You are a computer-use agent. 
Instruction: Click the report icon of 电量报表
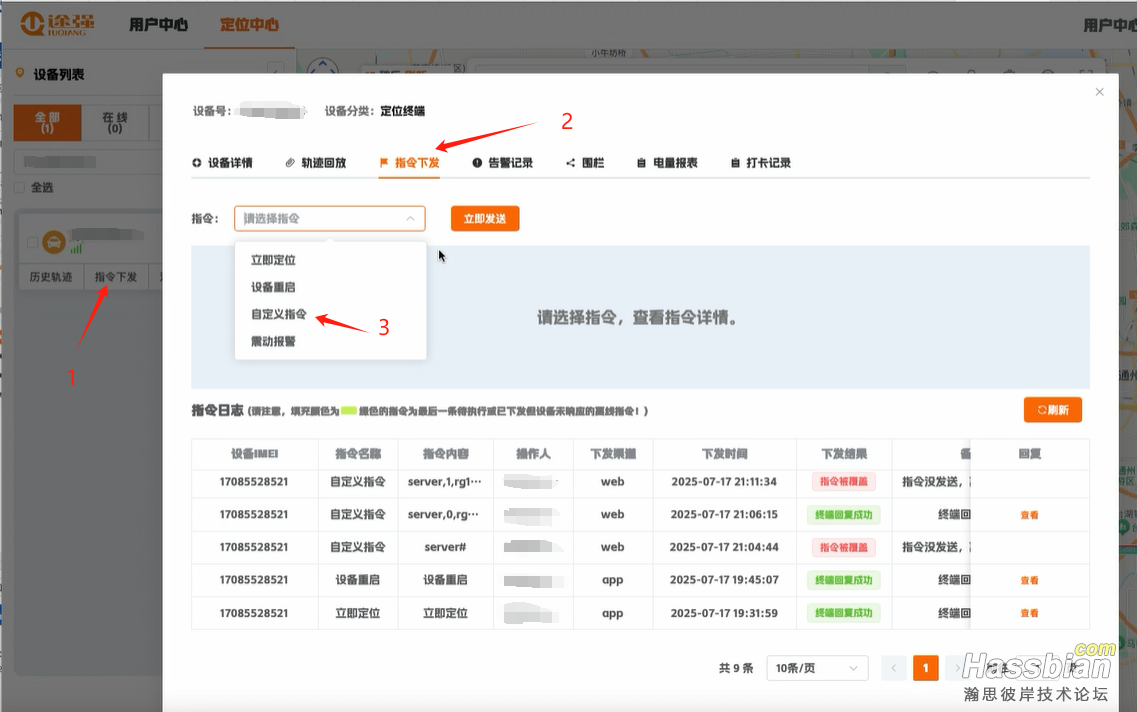tap(641, 163)
